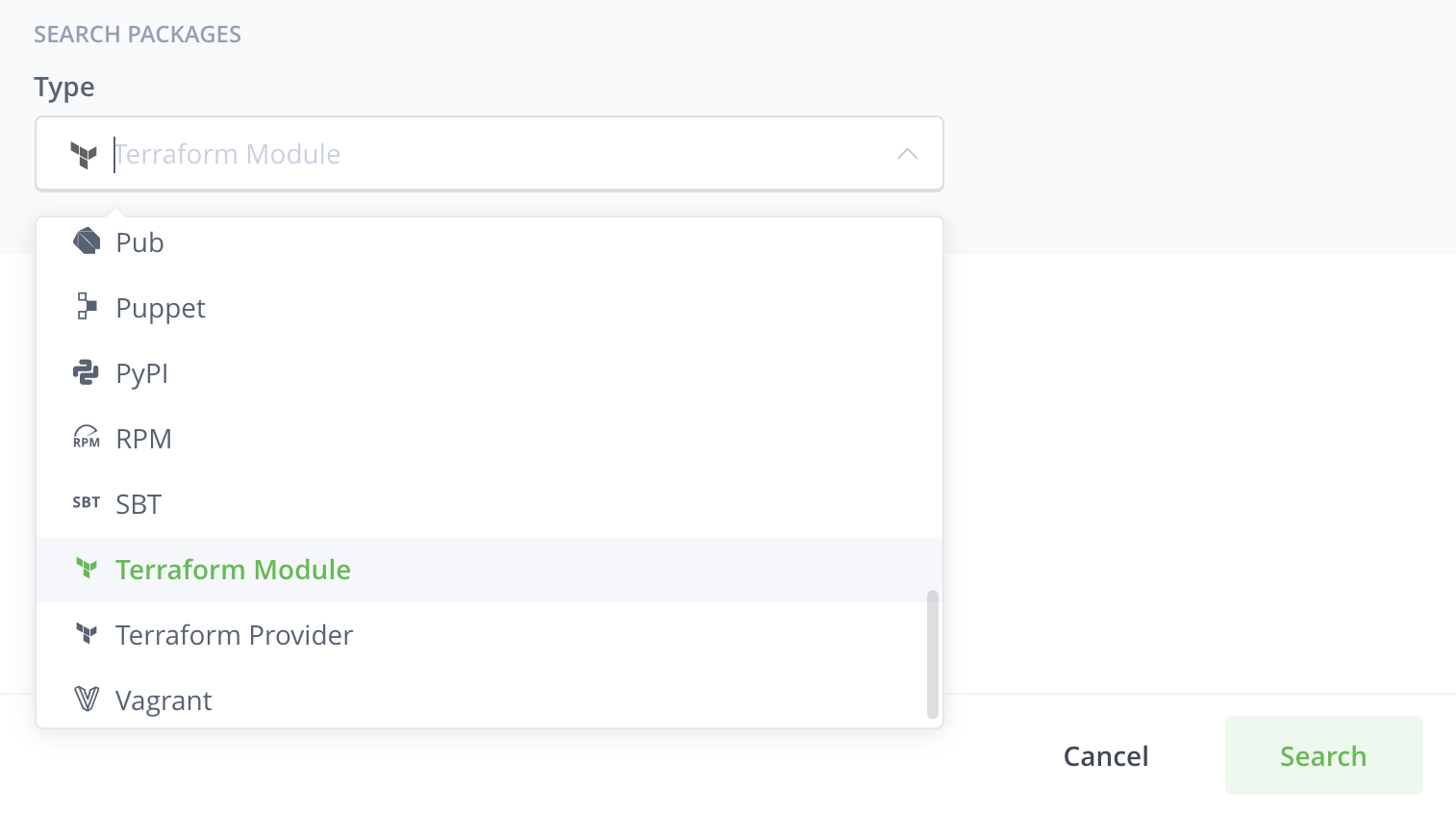The width and height of the screenshot is (1456, 814).
Task: Collapse the Type dropdown chevron
Action: (x=907, y=154)
